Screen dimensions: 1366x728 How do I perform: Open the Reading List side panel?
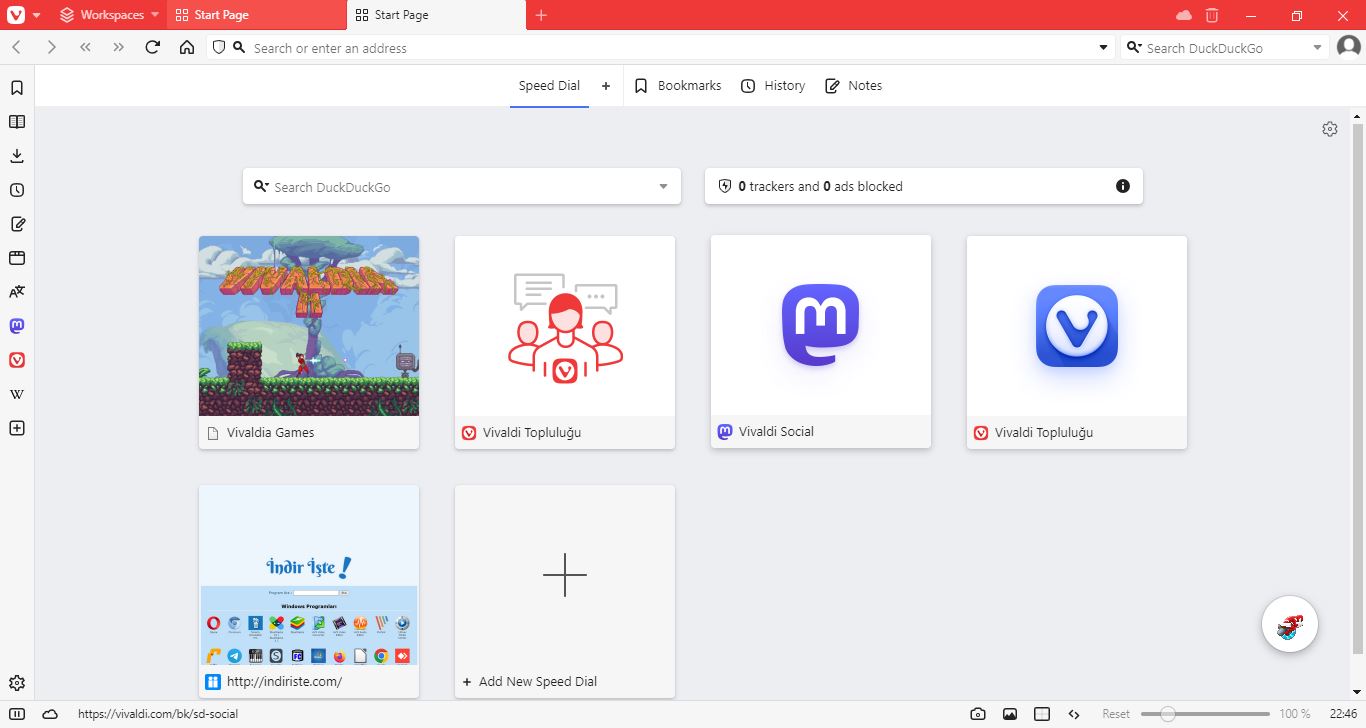pyautogui.click(x=17, y=122)
